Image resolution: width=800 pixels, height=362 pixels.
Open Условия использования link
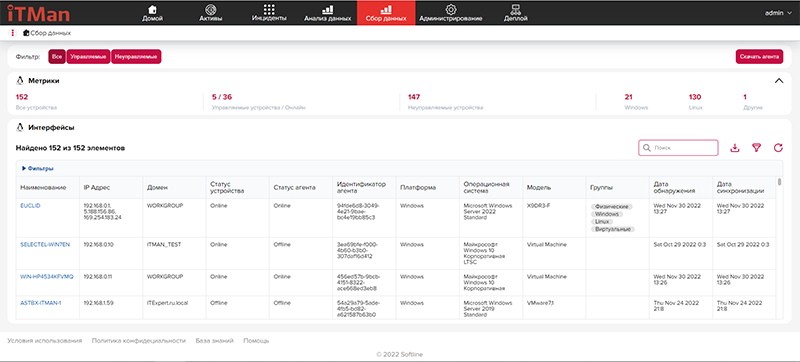coord(44,341)
